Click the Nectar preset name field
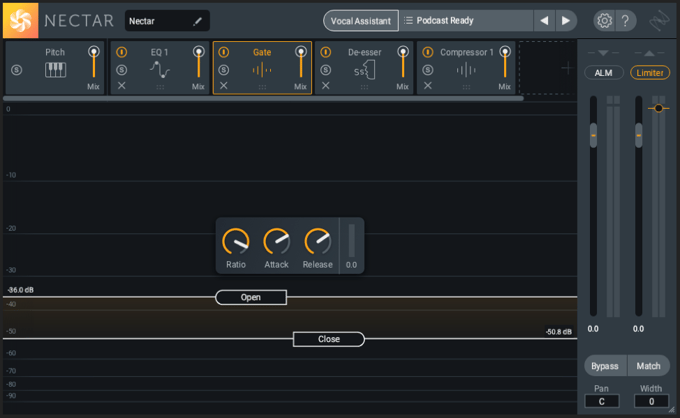 pyautogui.click(x=167, y=21)
